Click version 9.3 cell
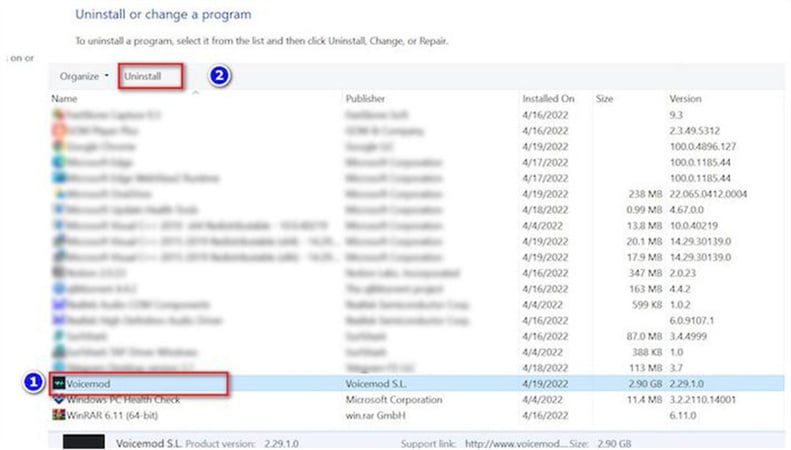Image resolution: width=791 pixels, height=450 pixels. (676, 115)
